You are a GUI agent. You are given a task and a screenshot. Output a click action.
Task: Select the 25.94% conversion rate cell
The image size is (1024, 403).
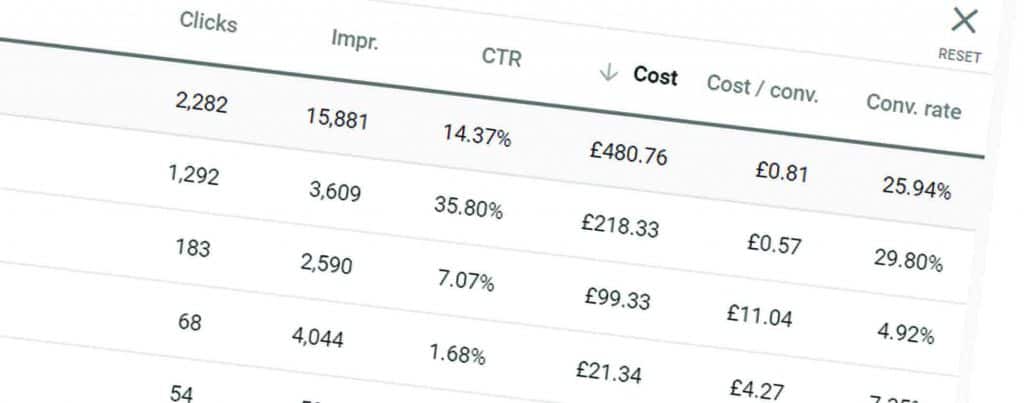[x=916, y=188]
